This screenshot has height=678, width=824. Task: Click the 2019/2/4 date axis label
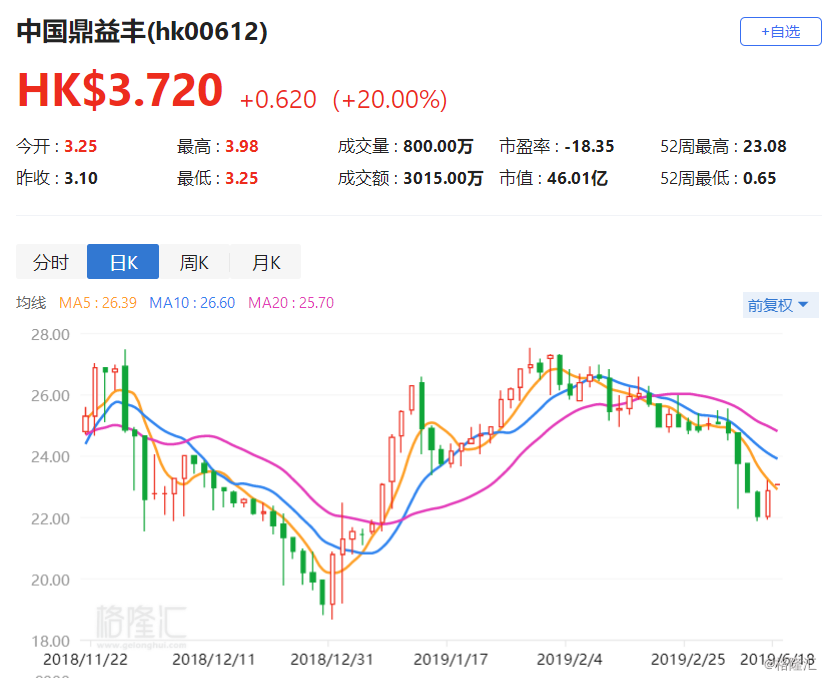click(x=569, y=659)
